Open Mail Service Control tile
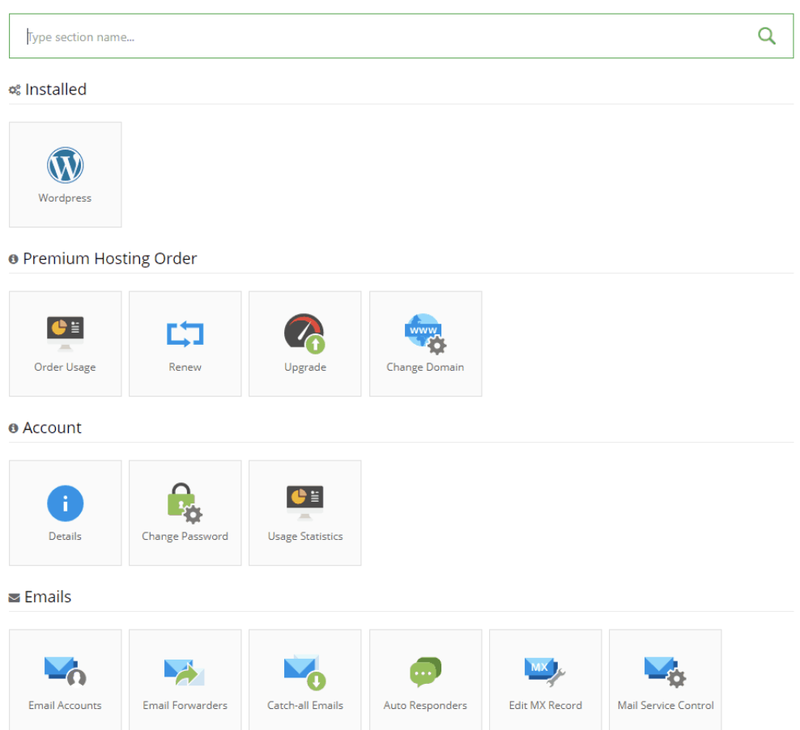The width and height of the screenshot is (800, 730). [665, 679]
